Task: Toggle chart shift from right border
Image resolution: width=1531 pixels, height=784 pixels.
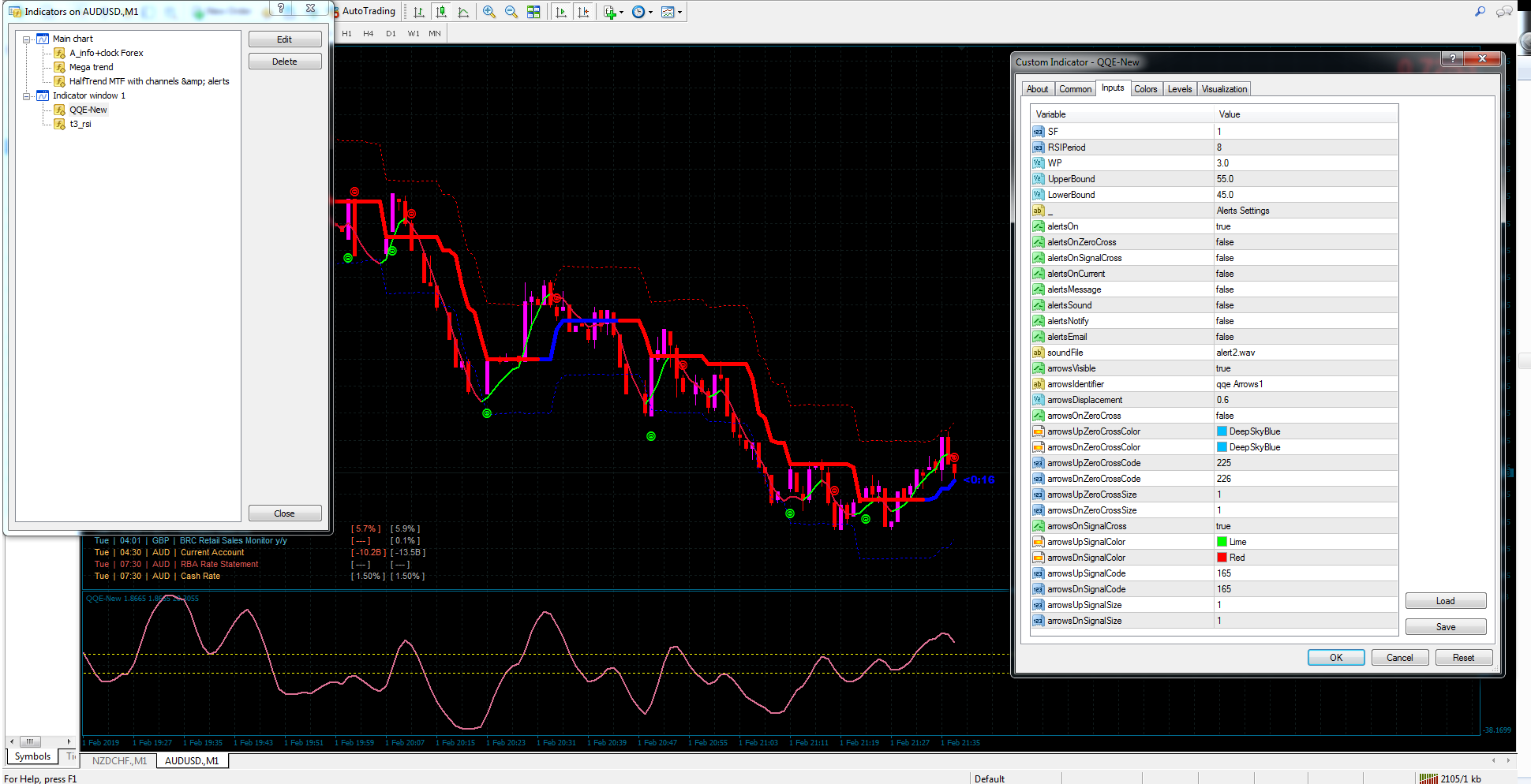Action: tap(583, 12)
